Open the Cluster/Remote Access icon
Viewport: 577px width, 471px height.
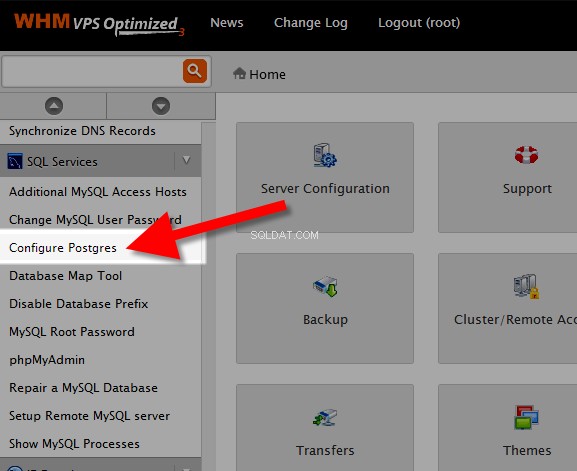(526, 286)
